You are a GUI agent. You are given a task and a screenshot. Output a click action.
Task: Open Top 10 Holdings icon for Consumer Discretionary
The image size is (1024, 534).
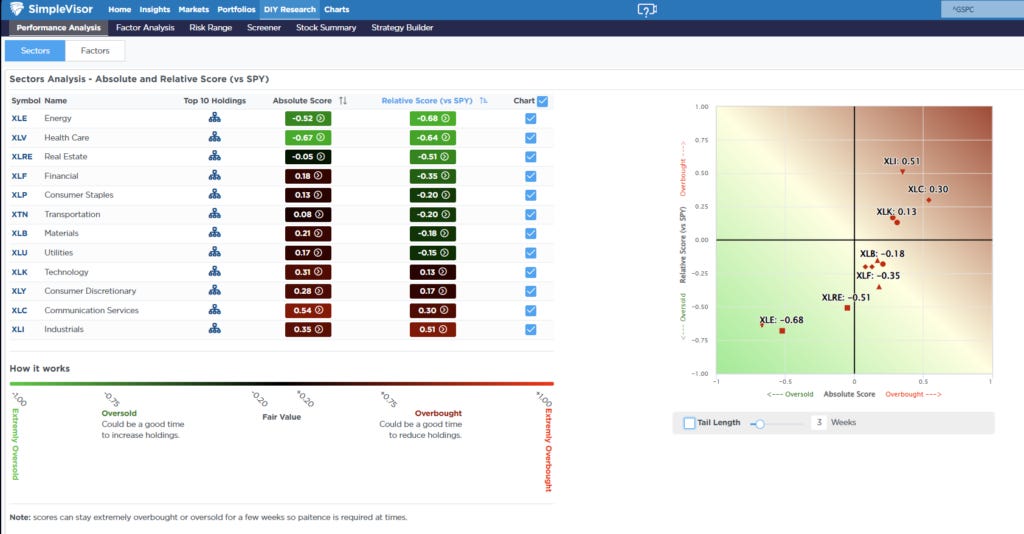pyautogui.click(x=214, y=291)
